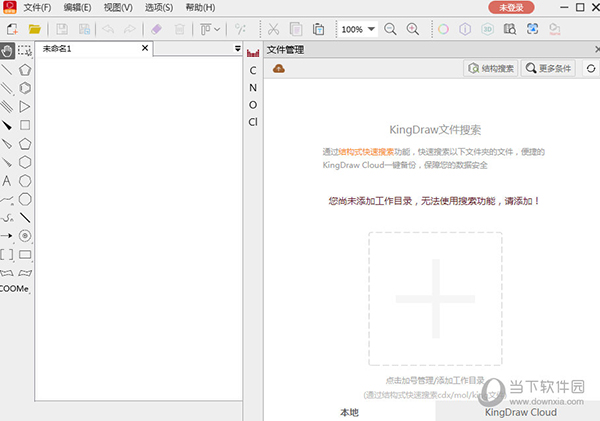The width and height of the screenshot is (600, 421).
Task: Insert the cyclopentadiene ring template
Action: [x=25, y=70]
